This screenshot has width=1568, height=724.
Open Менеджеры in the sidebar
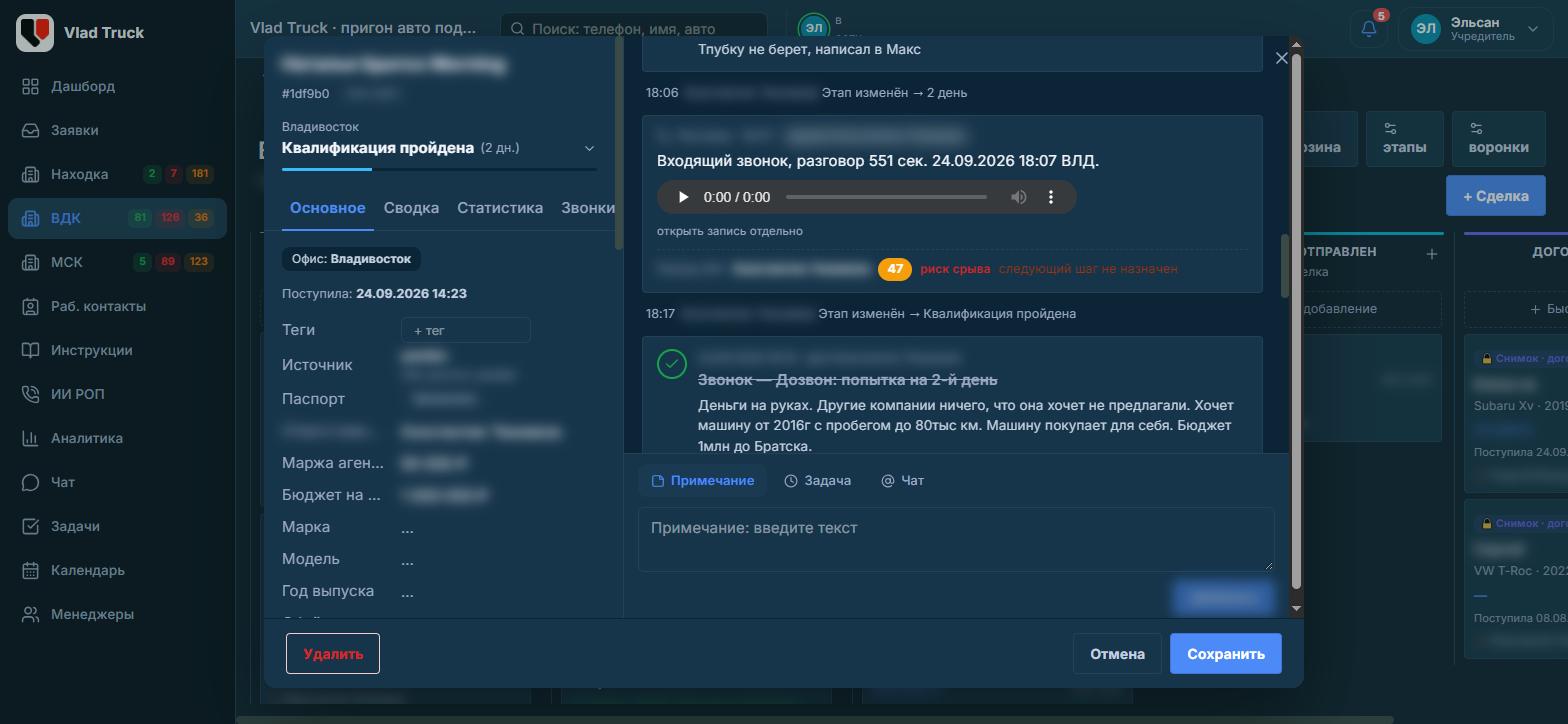[x=117, y=614]
